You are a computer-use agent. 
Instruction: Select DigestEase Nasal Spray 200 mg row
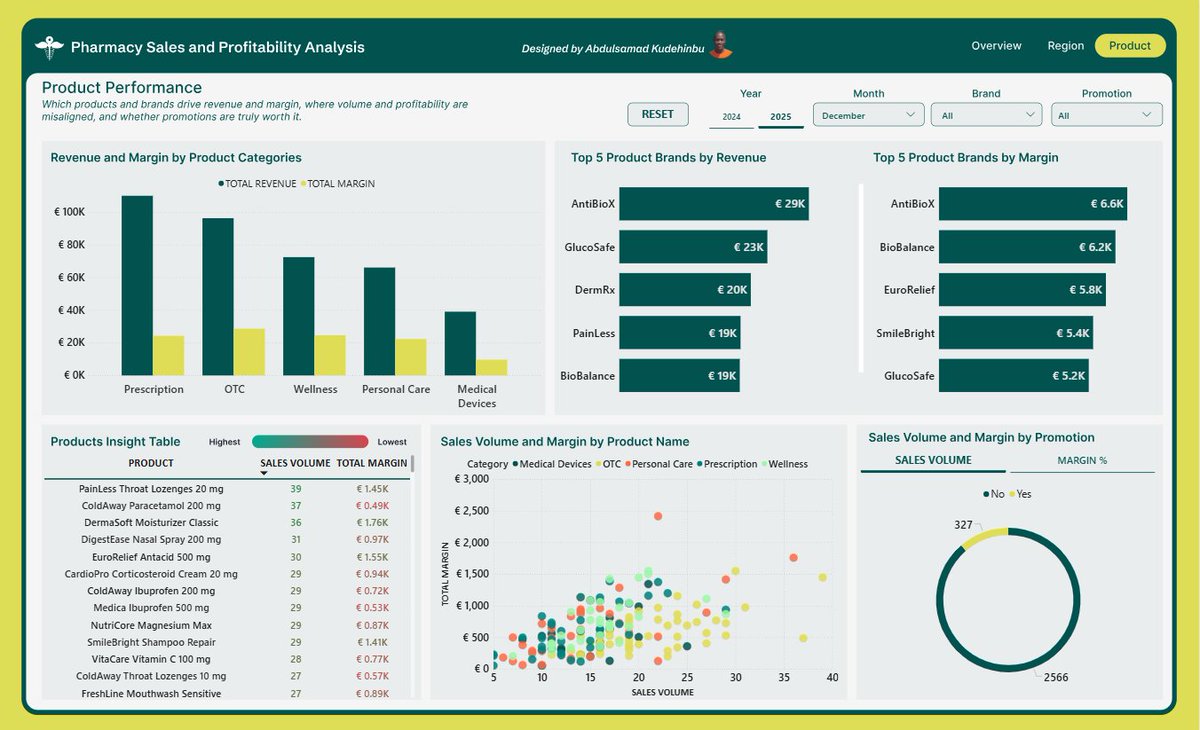tap(227, 540)
